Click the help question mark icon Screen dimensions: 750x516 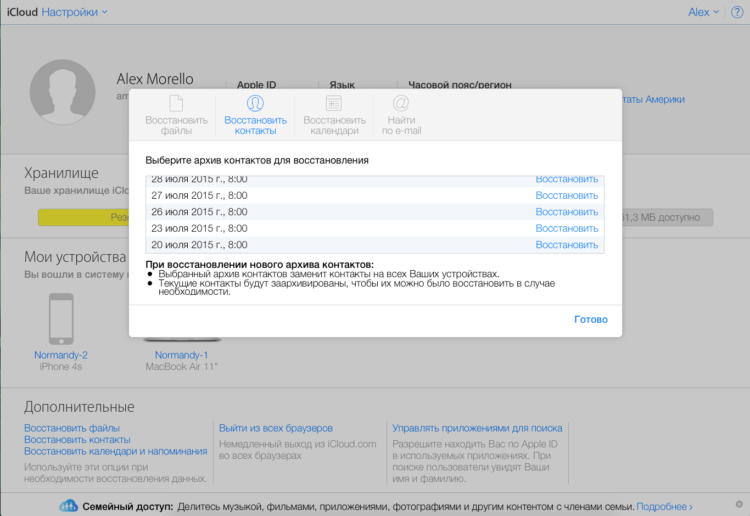(x=737, y=12)
